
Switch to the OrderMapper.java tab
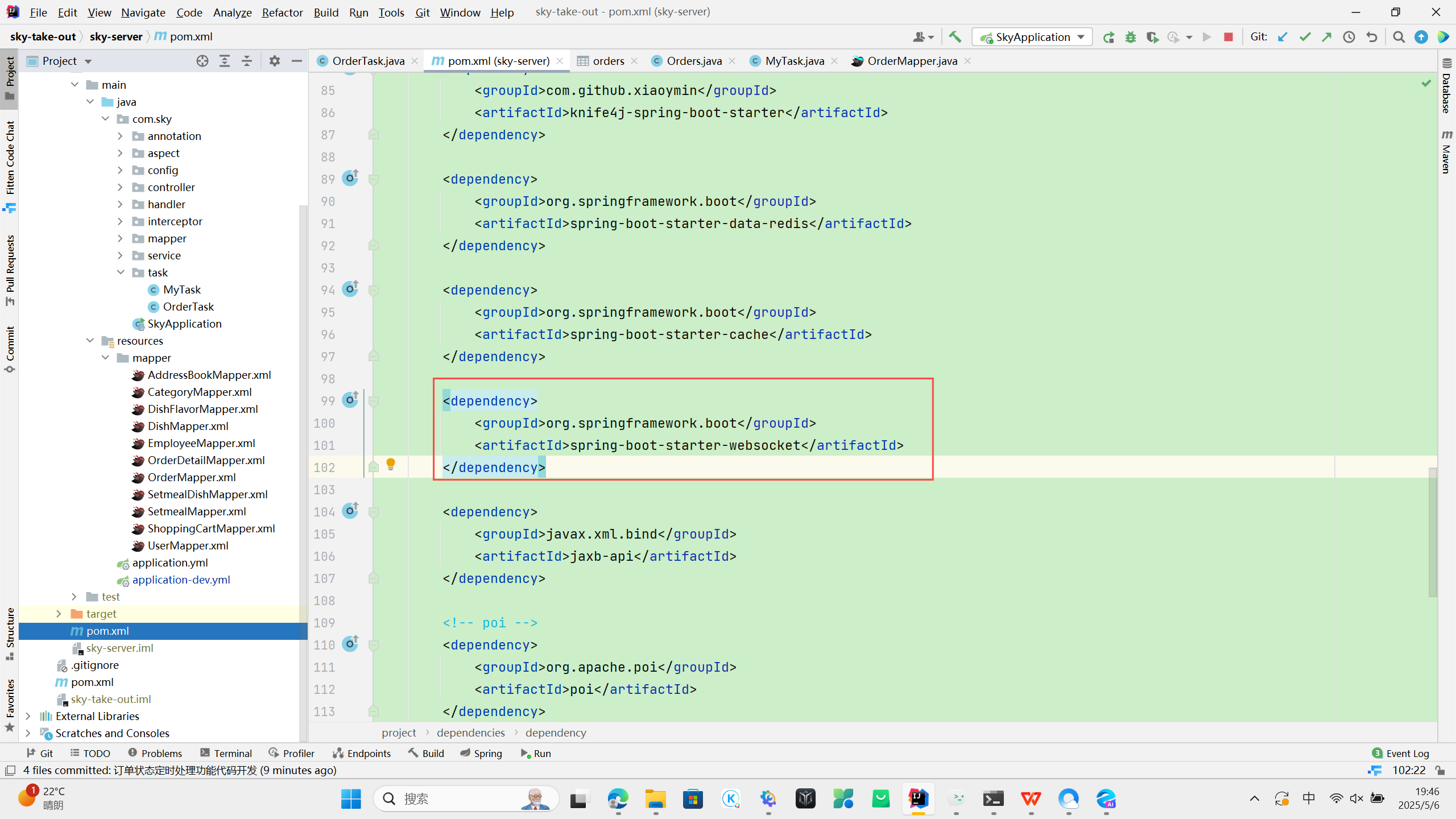[912, 61]
